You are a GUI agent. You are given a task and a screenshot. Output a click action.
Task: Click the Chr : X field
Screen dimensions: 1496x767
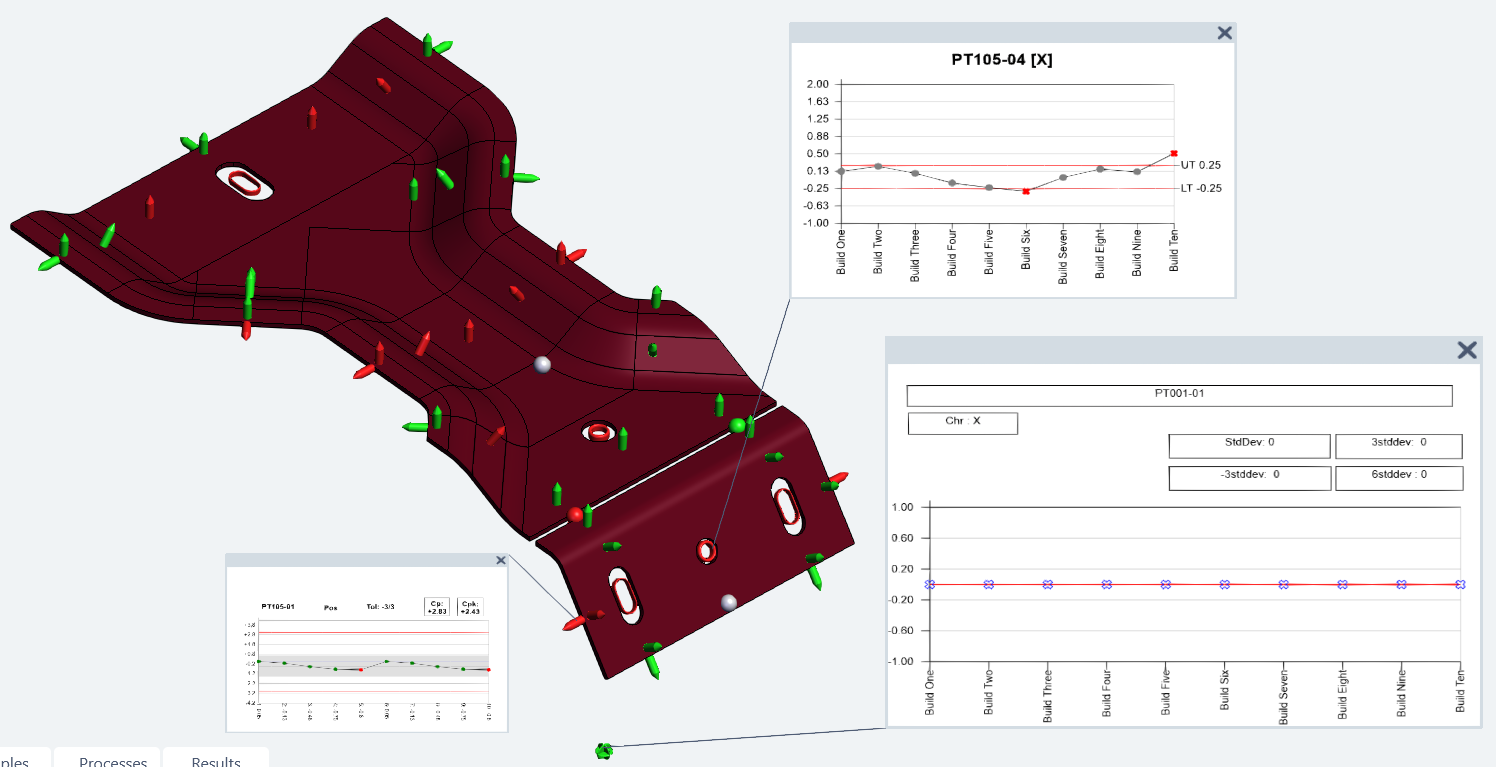click(x=962, y=423)
